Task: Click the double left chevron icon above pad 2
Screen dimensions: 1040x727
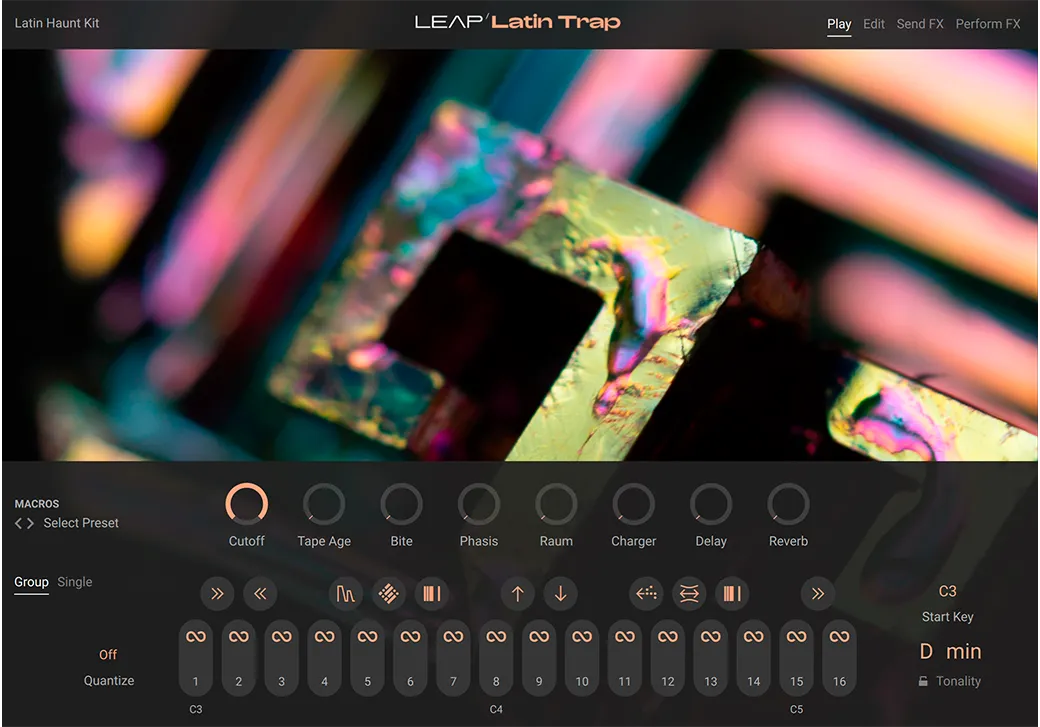Action: coord(260,594)
